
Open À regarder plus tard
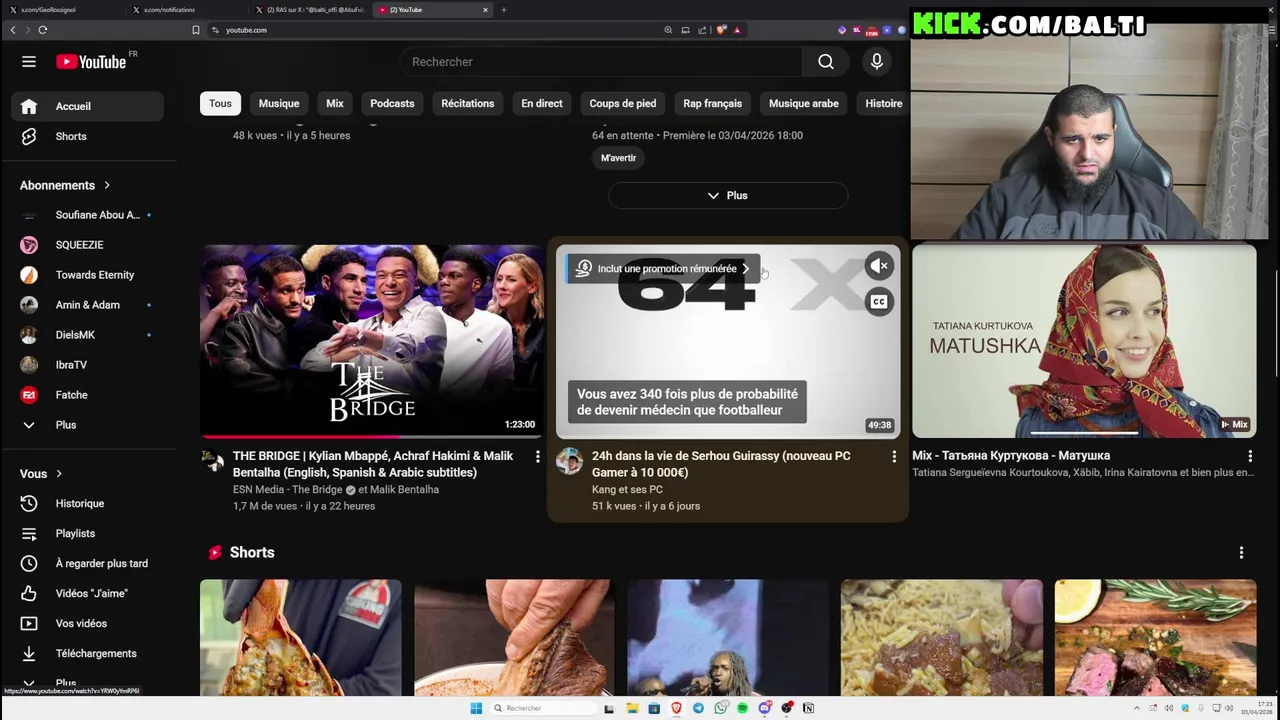(x=88, y=563)
